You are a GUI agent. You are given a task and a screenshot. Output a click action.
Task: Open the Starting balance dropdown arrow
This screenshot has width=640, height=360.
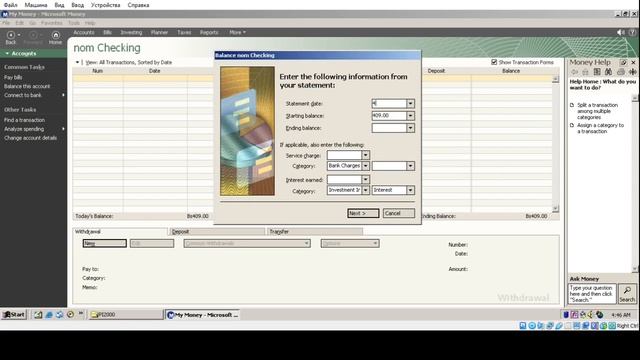pyautogui.click(x=411, y=116)
